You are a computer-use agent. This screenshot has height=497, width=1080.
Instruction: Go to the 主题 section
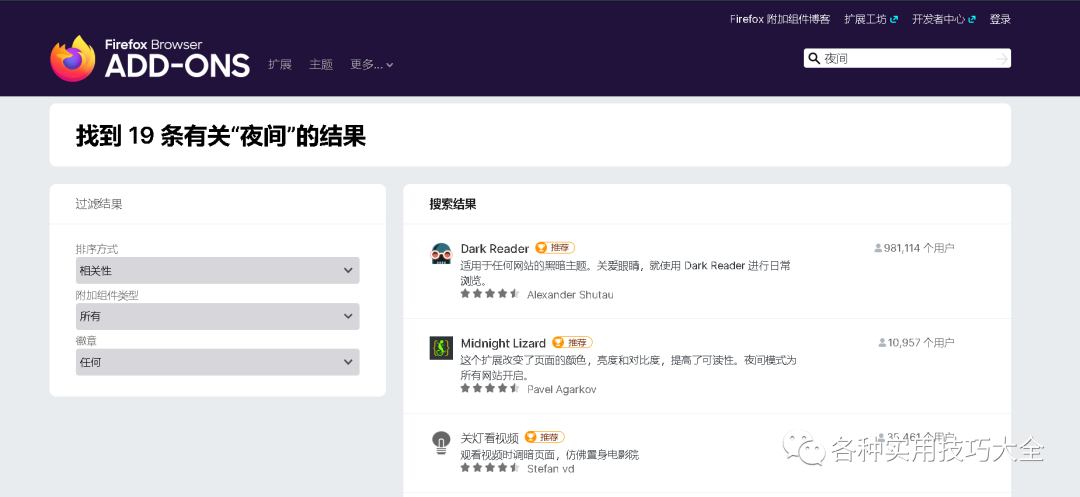[x=321, y=65]
